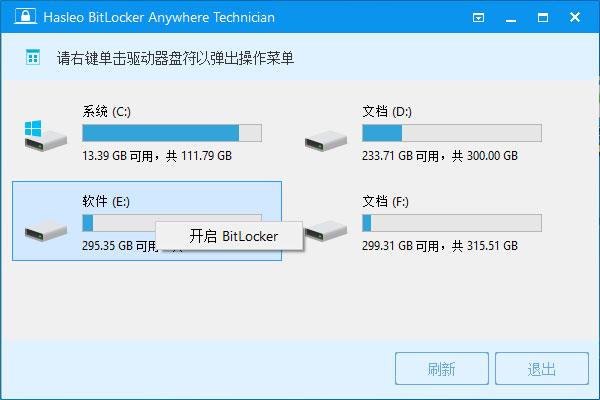This screenshot has width=600, height=400.
Task: Click the D: drive usage bar
Action: coord(451,133)
